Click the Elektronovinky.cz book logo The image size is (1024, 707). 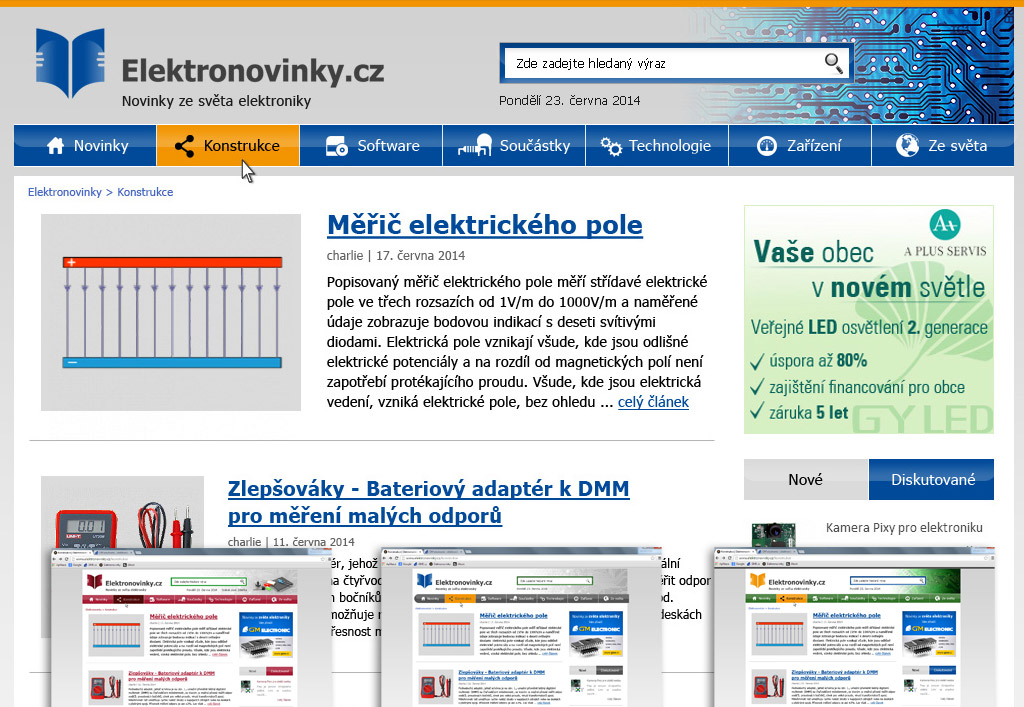(70, 63)
